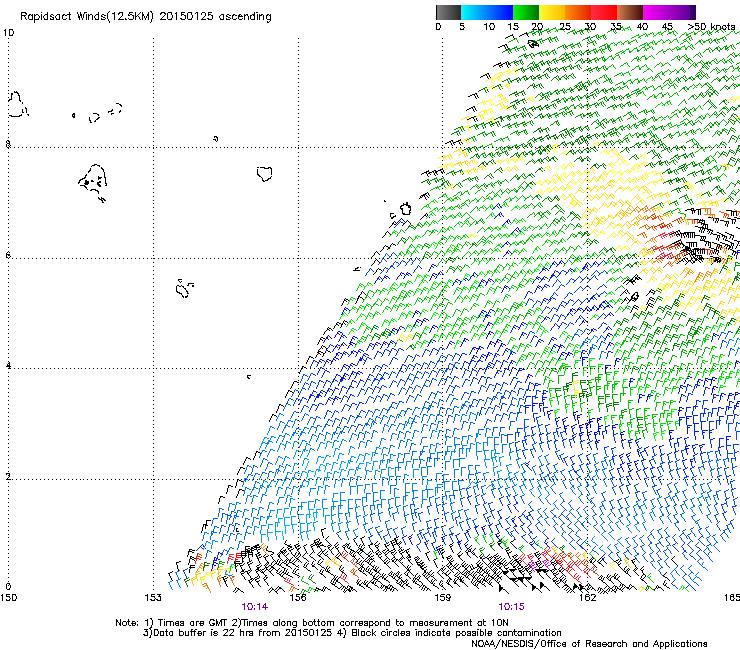Click the '>50 knots' legend label
Image resolution: width=740 pixels, height=650 pixels.
[711, 27]
